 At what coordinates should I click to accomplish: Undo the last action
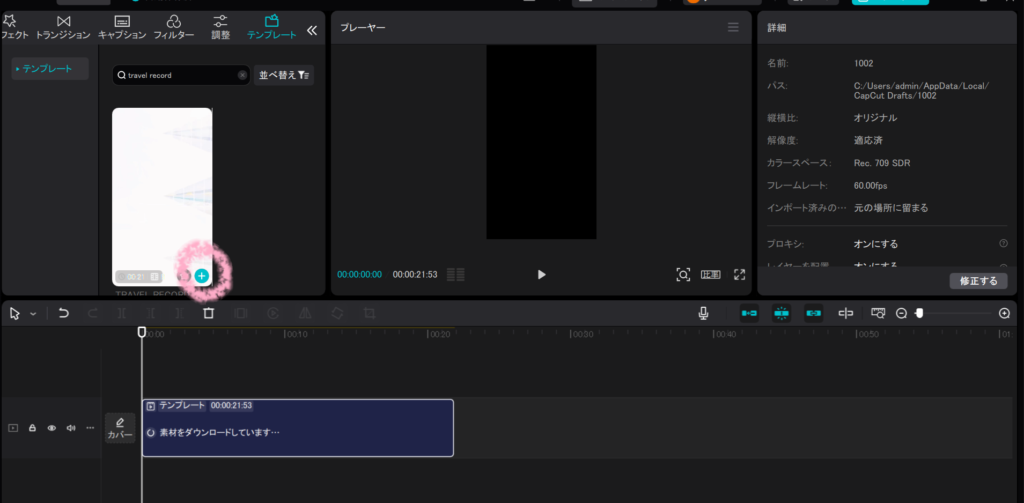(x=63, y=314)
